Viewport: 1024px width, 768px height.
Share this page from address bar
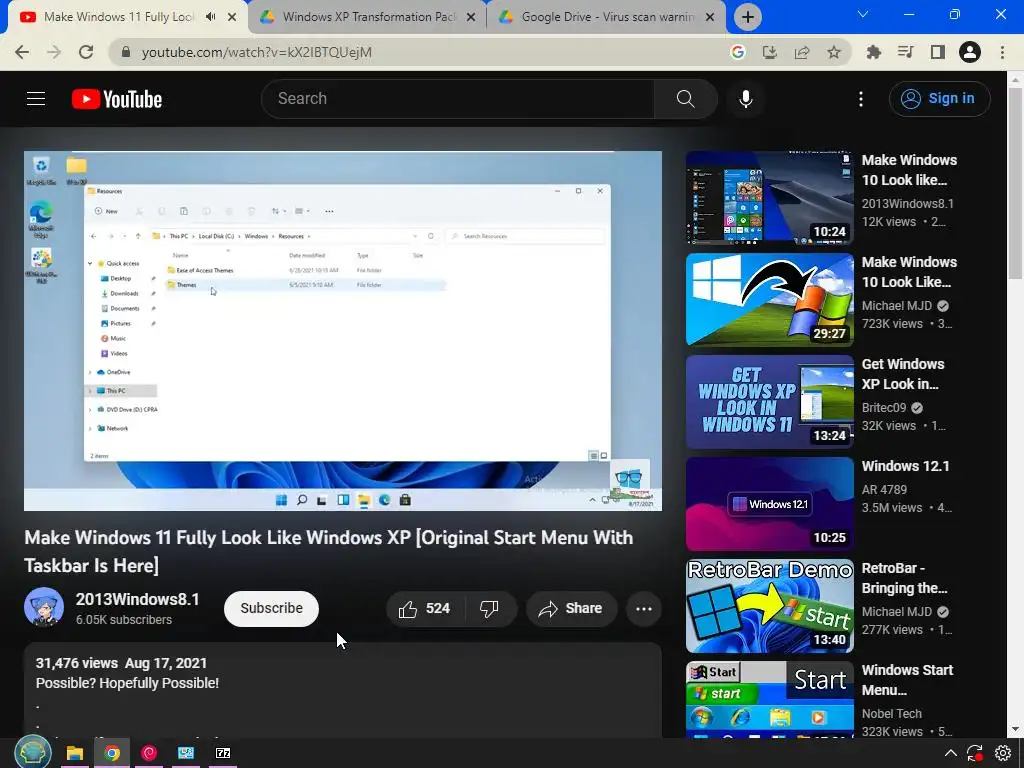click(x=802, y=52)
